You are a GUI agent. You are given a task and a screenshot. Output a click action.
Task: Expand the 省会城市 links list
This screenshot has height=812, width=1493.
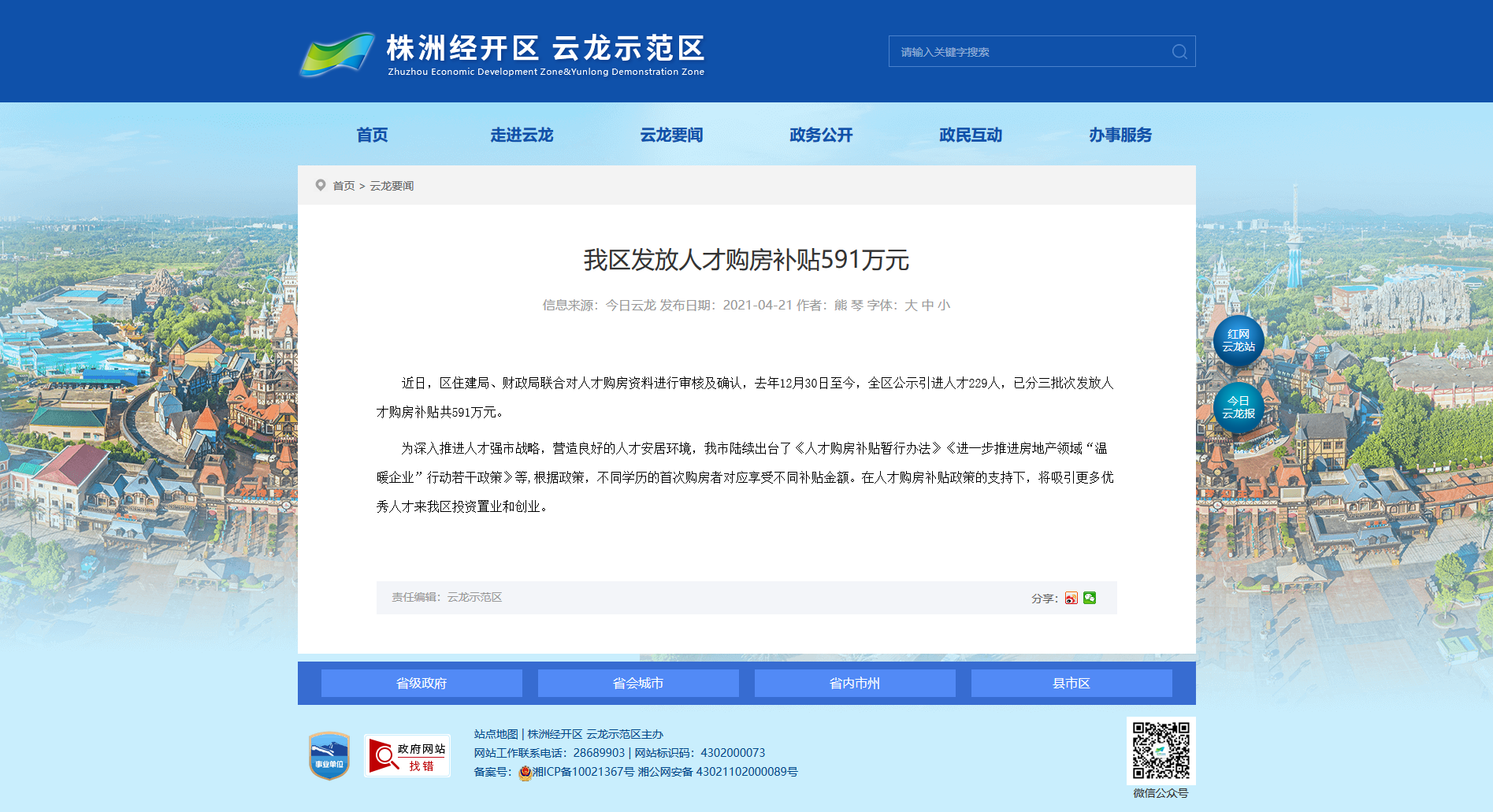click(638, 684)
